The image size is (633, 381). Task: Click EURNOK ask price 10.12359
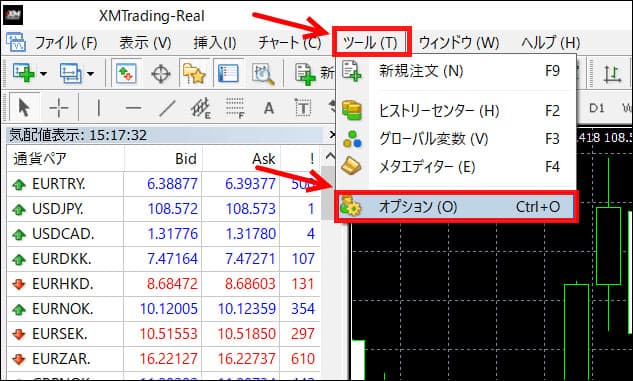(x=247, y=309)
